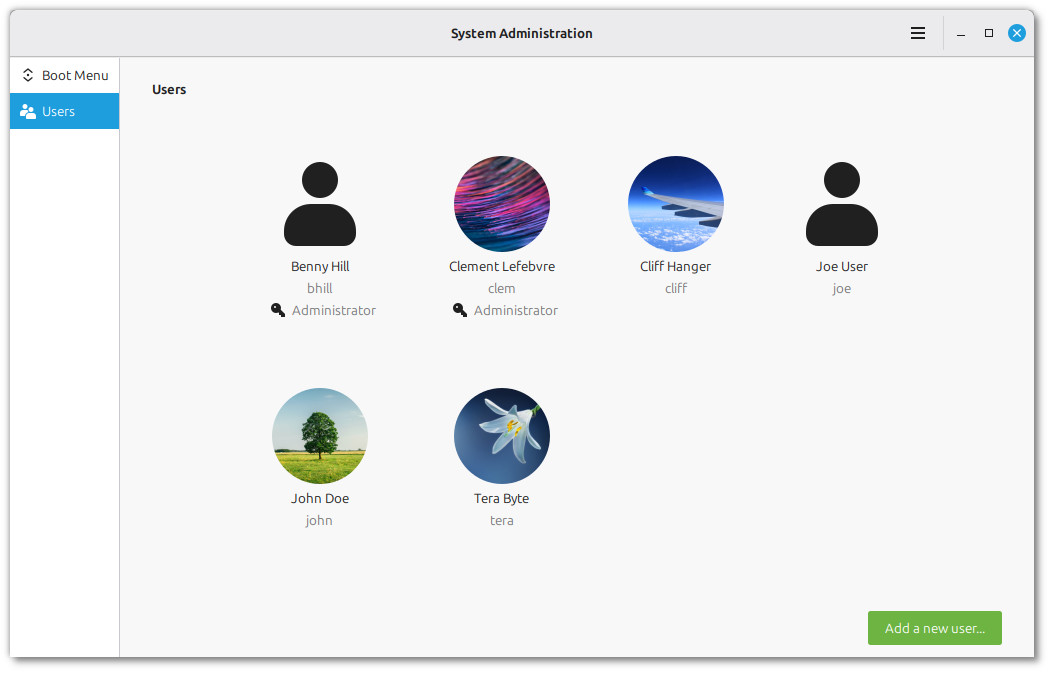Click the key icon under Clement Lefebvre
The image size is (1050, 673).
tap(460, 310)
